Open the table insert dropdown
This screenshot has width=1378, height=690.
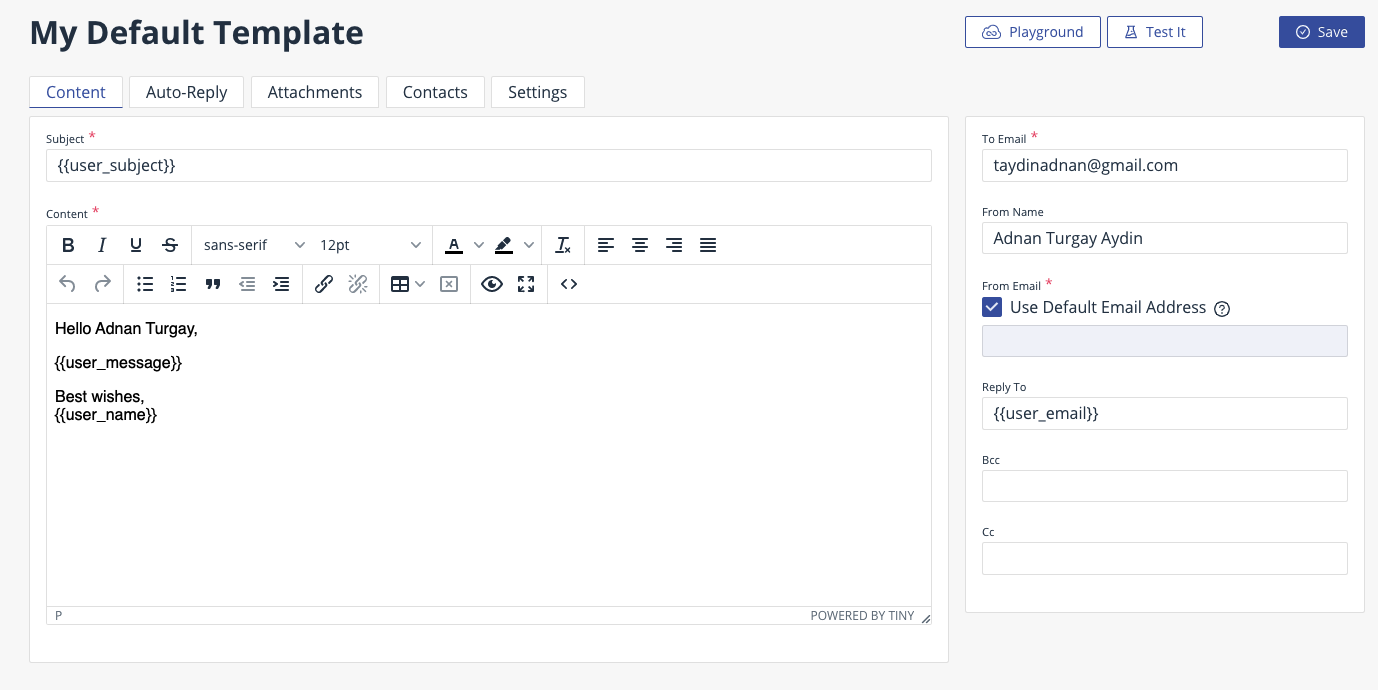(x=420, y=284)
